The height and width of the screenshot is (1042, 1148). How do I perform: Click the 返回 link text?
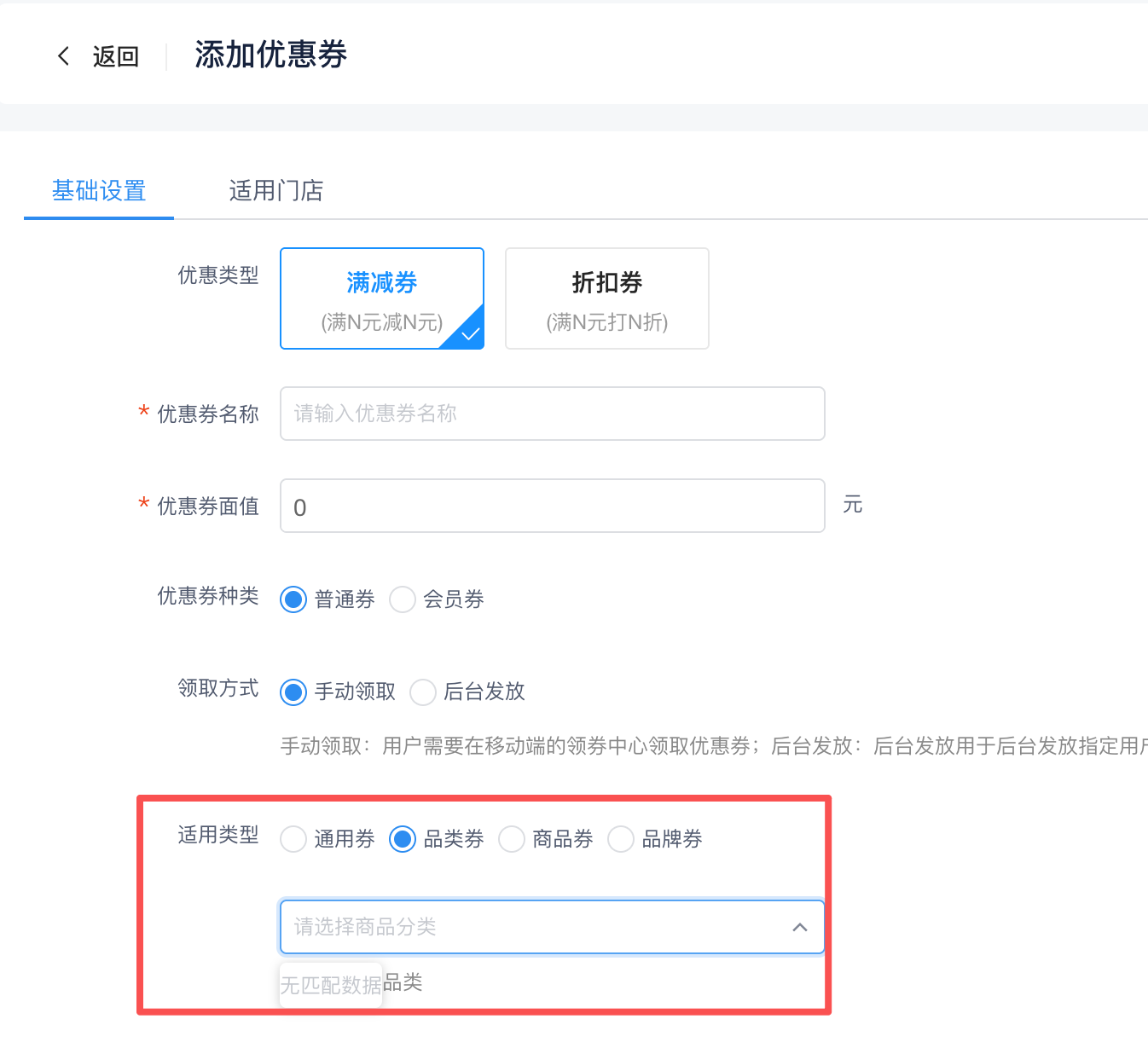(x=115, y=56)
